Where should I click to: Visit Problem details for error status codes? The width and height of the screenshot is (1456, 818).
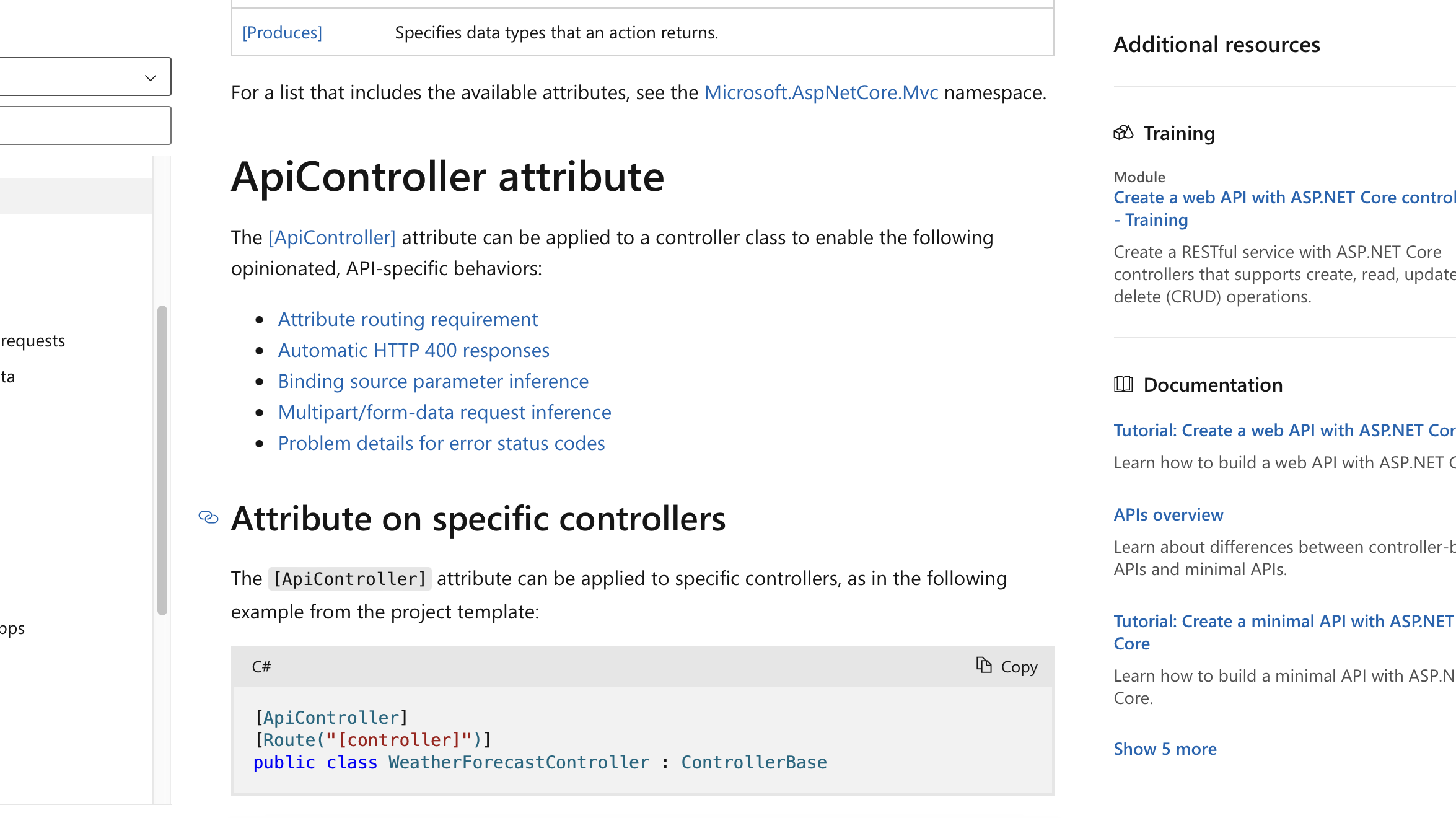(x=441, y=444)
